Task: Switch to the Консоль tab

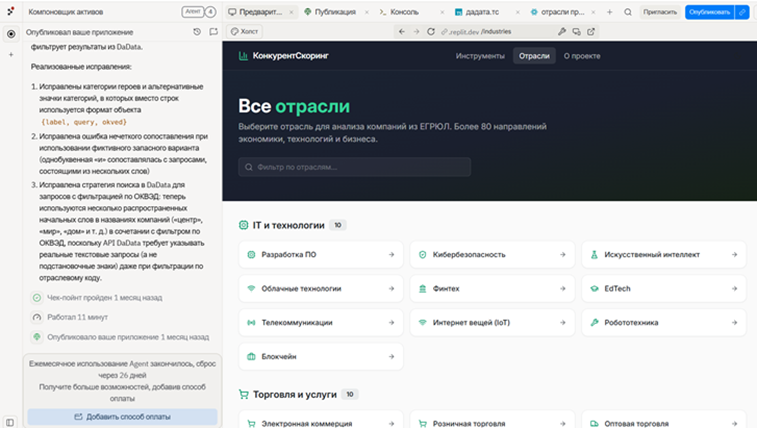Action: (x=398, y=12)
